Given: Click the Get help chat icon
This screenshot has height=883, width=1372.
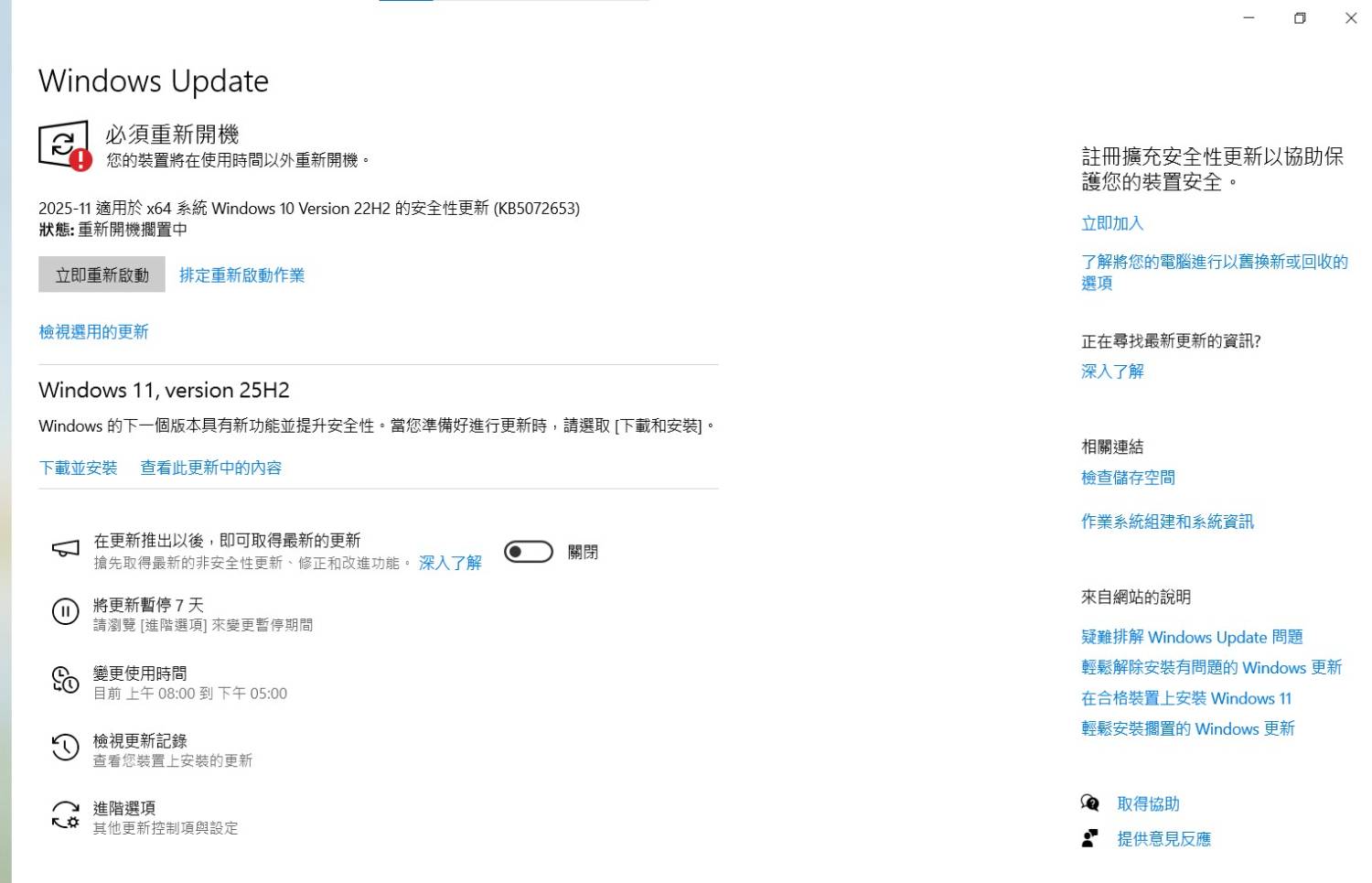Looking at the screenshot, I should (x=1089, y=803).
